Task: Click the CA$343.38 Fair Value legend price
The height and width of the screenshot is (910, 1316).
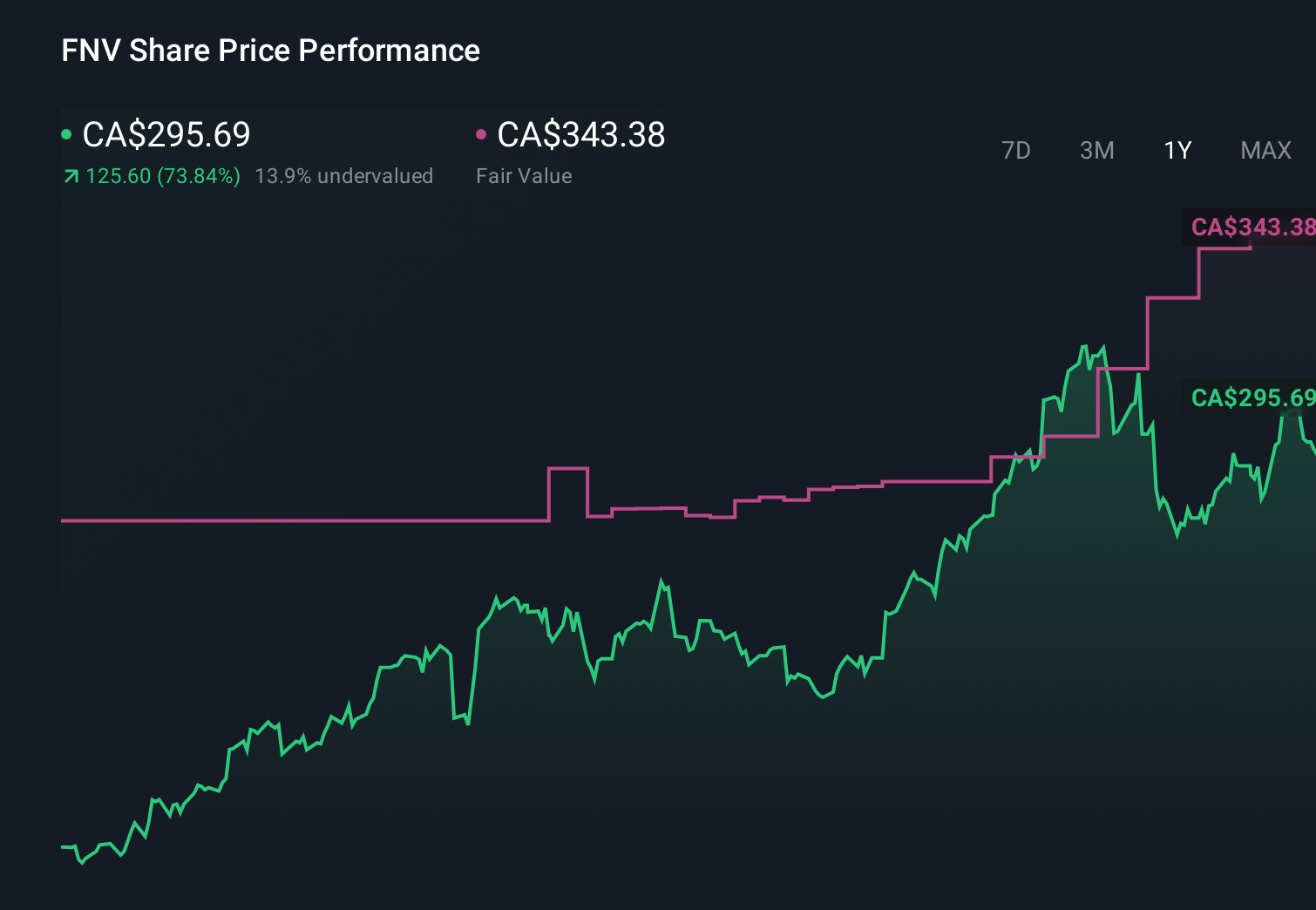Action: click(x=580, y=135)
